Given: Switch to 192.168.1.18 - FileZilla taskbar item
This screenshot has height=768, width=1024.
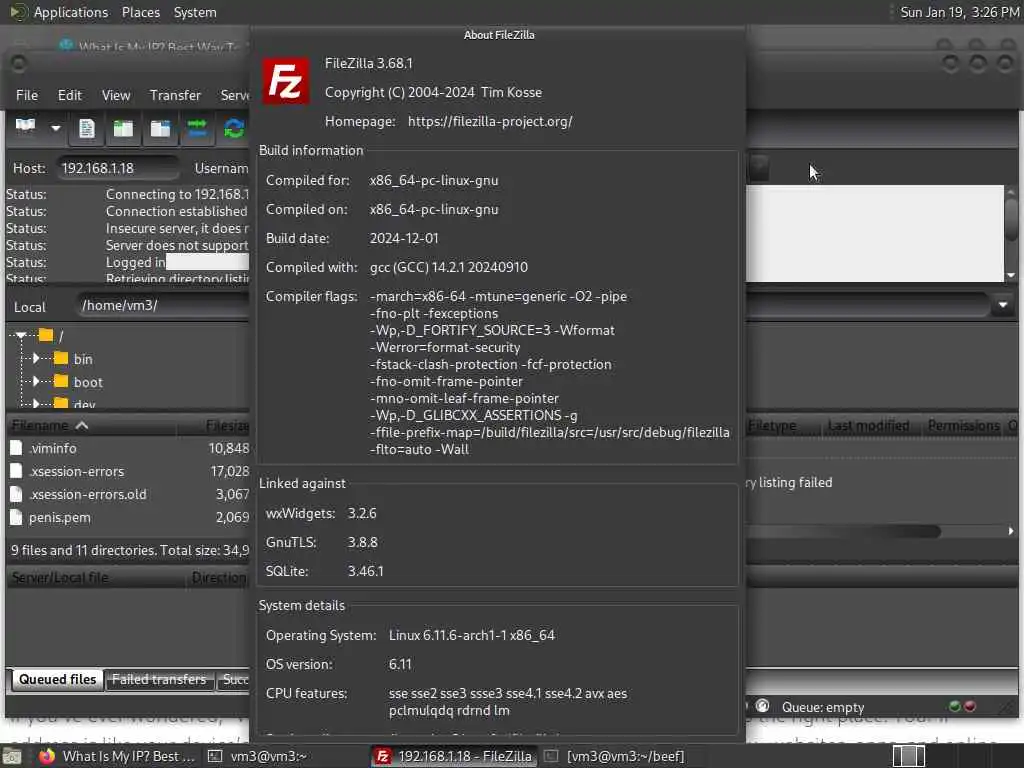Looking at the screenshot, I should coord(455,756).
